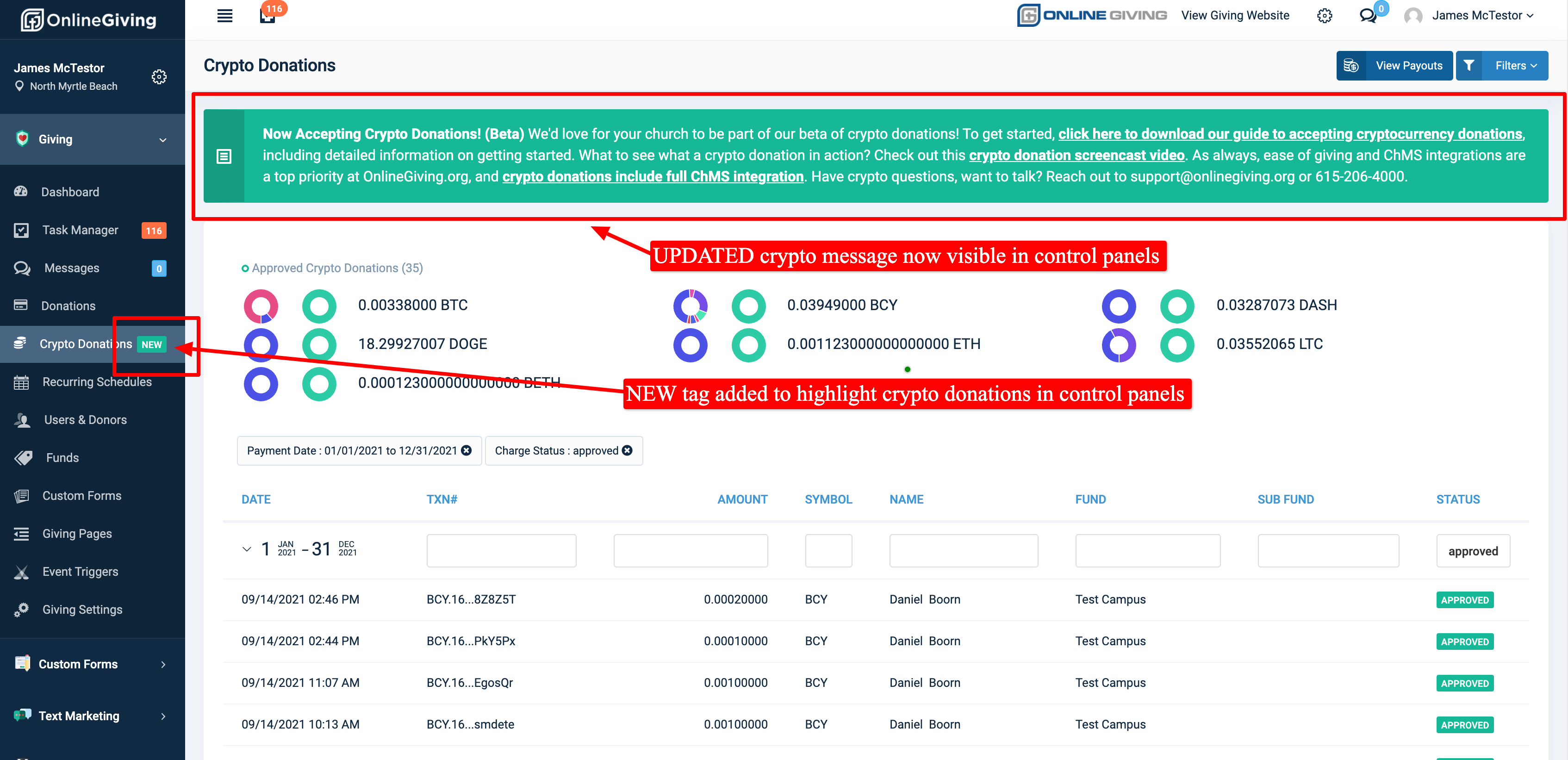1568x760 pixels.
Task: Go to Users & Donors
Action: click(x=85, y=420)
